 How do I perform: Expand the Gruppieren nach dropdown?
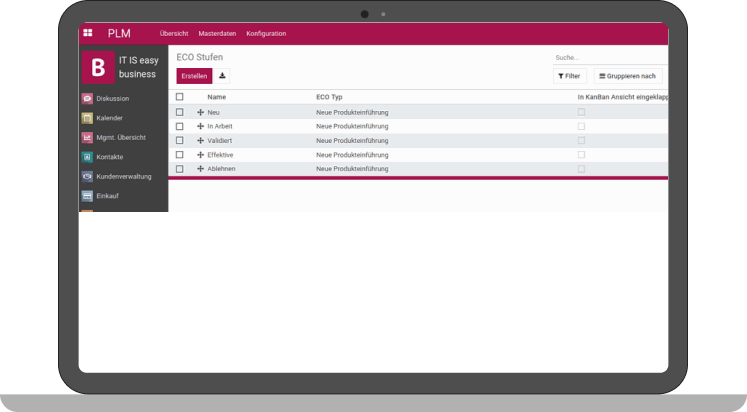[x=627, y=76]
